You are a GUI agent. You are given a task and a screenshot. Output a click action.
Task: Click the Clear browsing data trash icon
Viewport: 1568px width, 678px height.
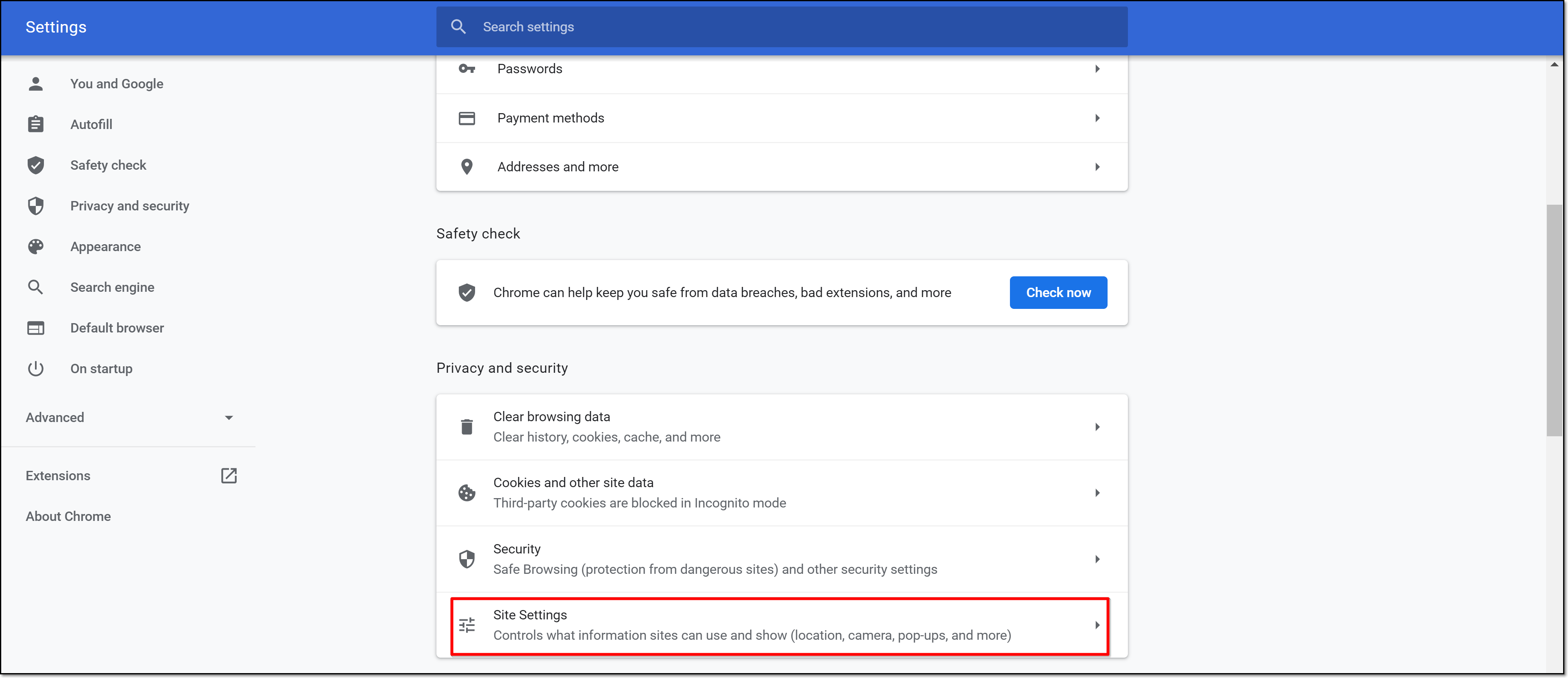(x=467, y=427)
